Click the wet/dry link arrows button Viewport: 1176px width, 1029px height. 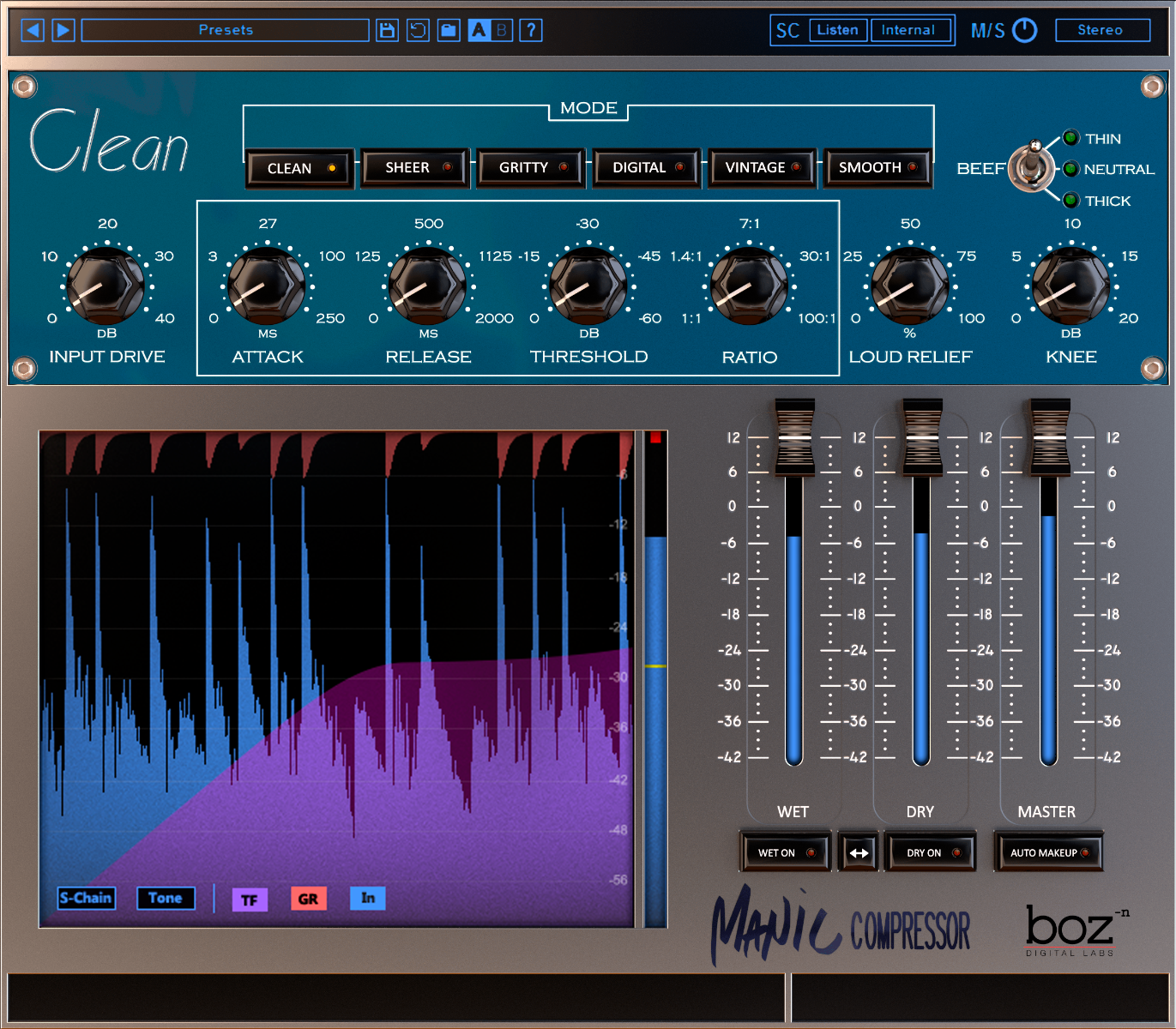[x=858, y=852]
